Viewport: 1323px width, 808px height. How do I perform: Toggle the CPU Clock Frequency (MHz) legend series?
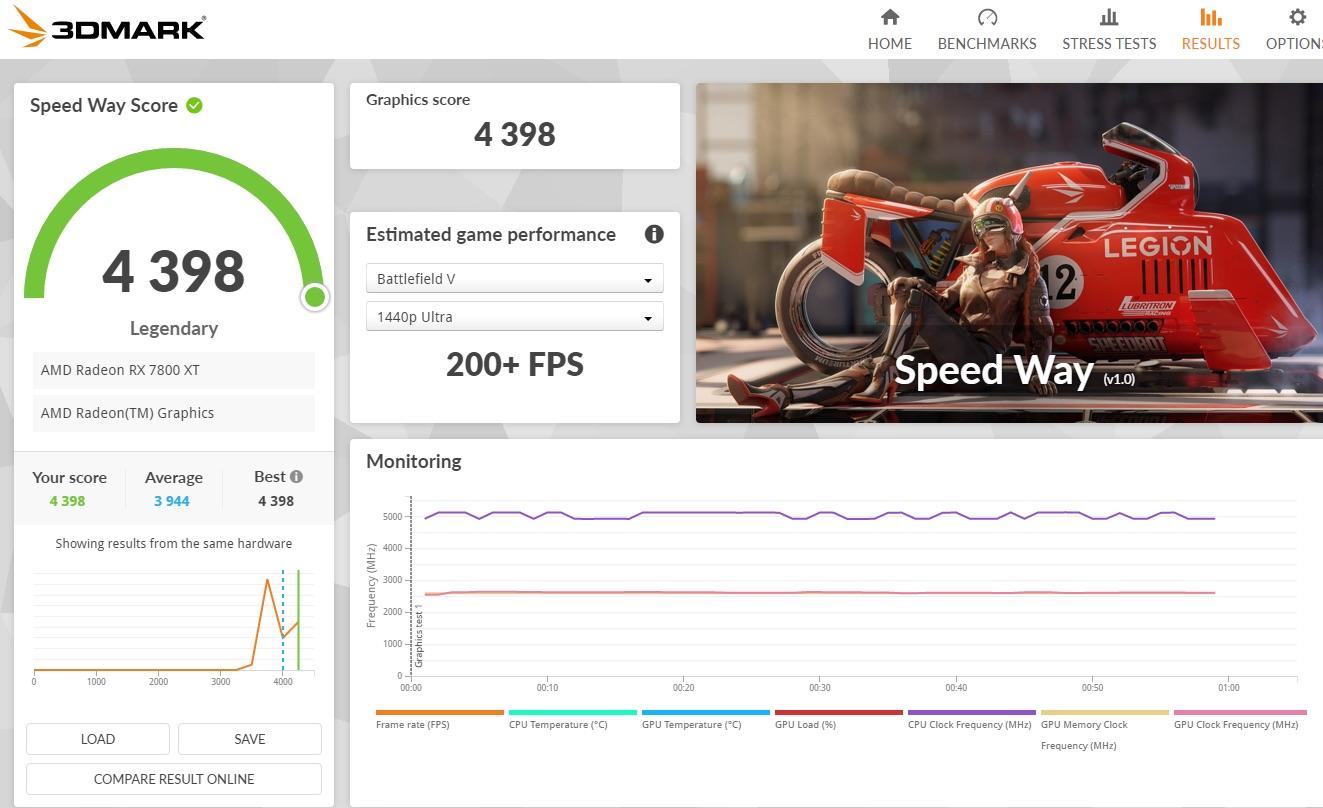click(971, 719)
